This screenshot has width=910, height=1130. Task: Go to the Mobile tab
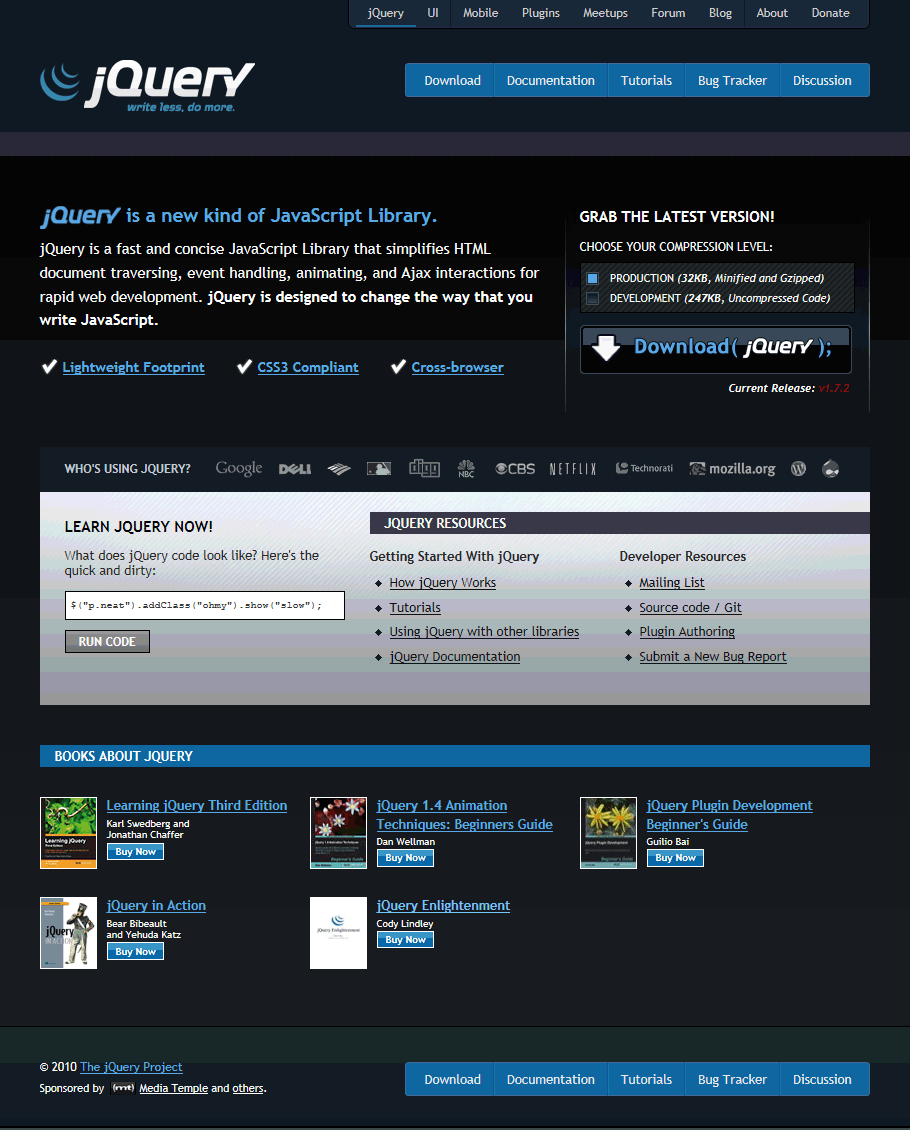(481, 13)
